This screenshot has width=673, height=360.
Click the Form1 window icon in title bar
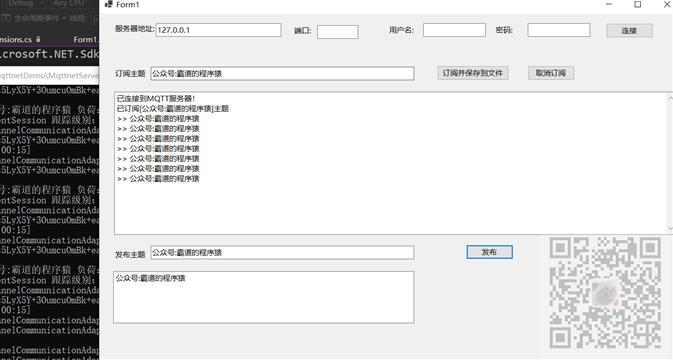(x=109, y=4)
